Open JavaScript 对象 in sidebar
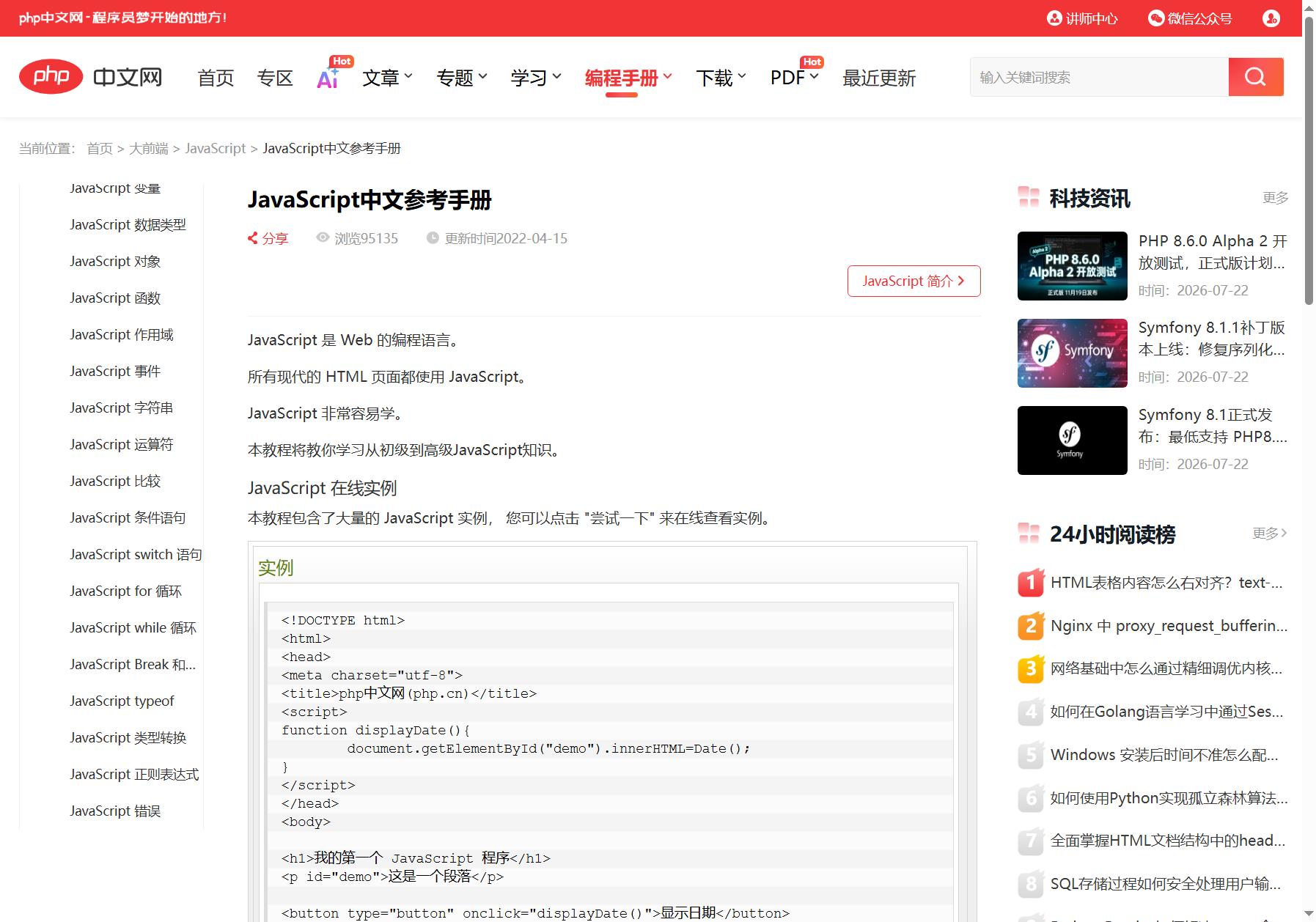 (x=115, y=262)
